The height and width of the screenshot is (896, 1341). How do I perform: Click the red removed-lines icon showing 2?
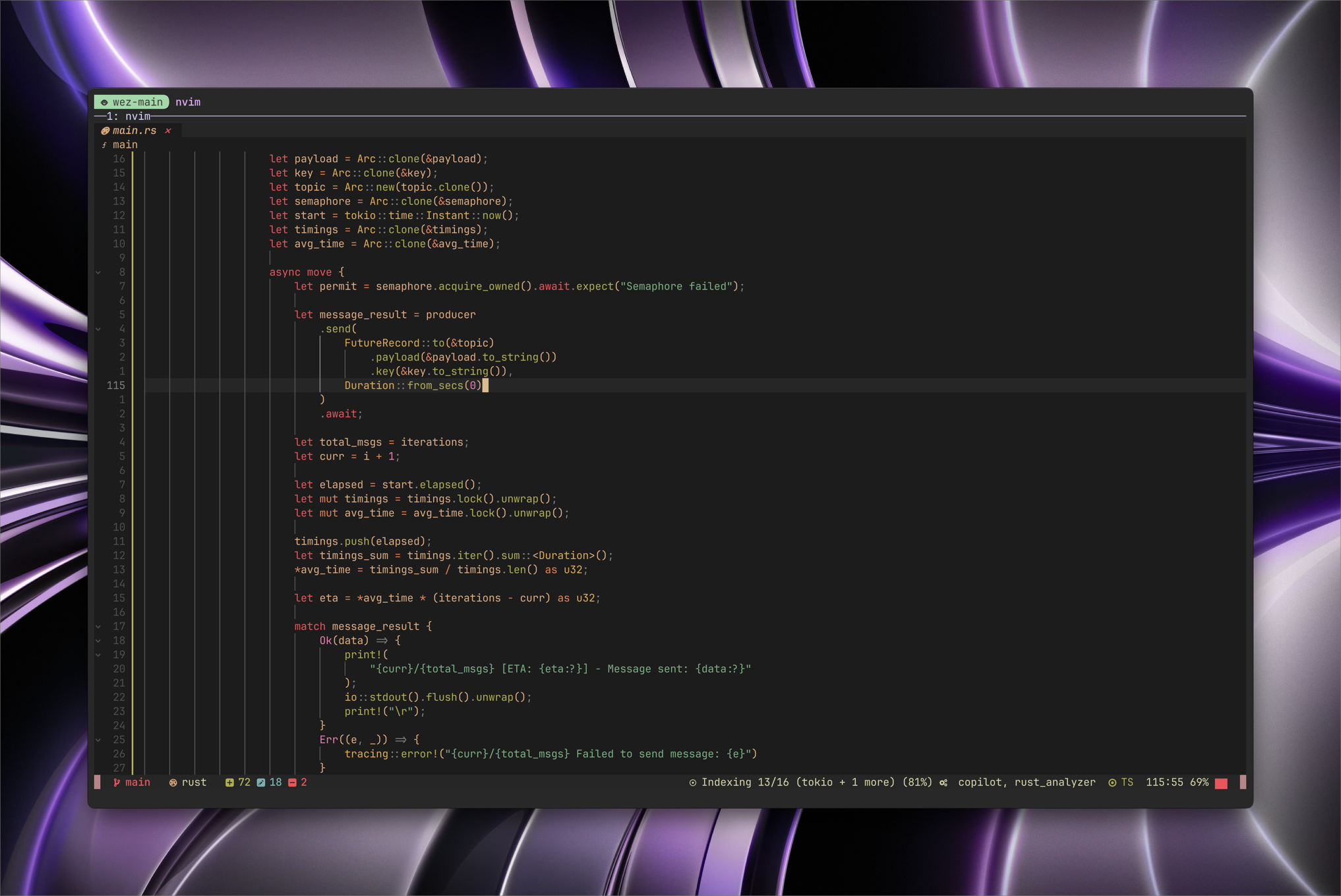[x=292, y=783]
